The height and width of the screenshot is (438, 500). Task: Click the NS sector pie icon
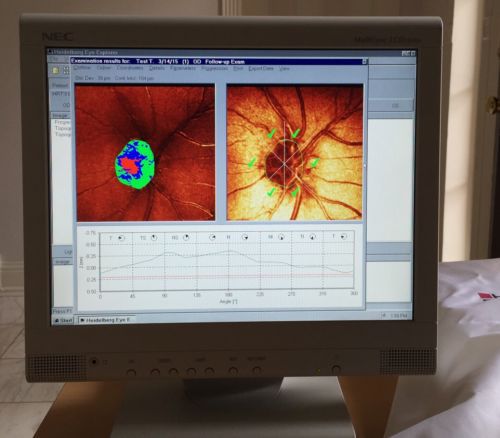(186, 237)
